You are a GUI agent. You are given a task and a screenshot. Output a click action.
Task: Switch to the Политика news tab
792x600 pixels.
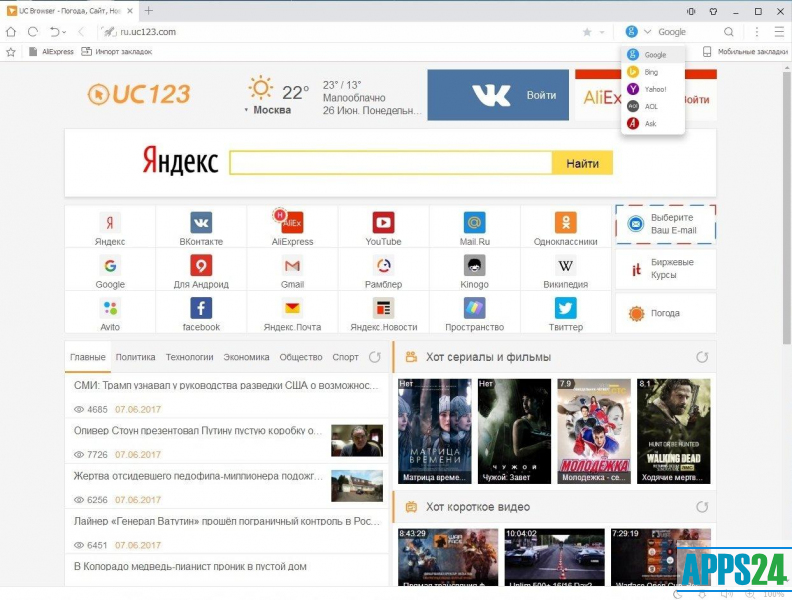[135, 357]
